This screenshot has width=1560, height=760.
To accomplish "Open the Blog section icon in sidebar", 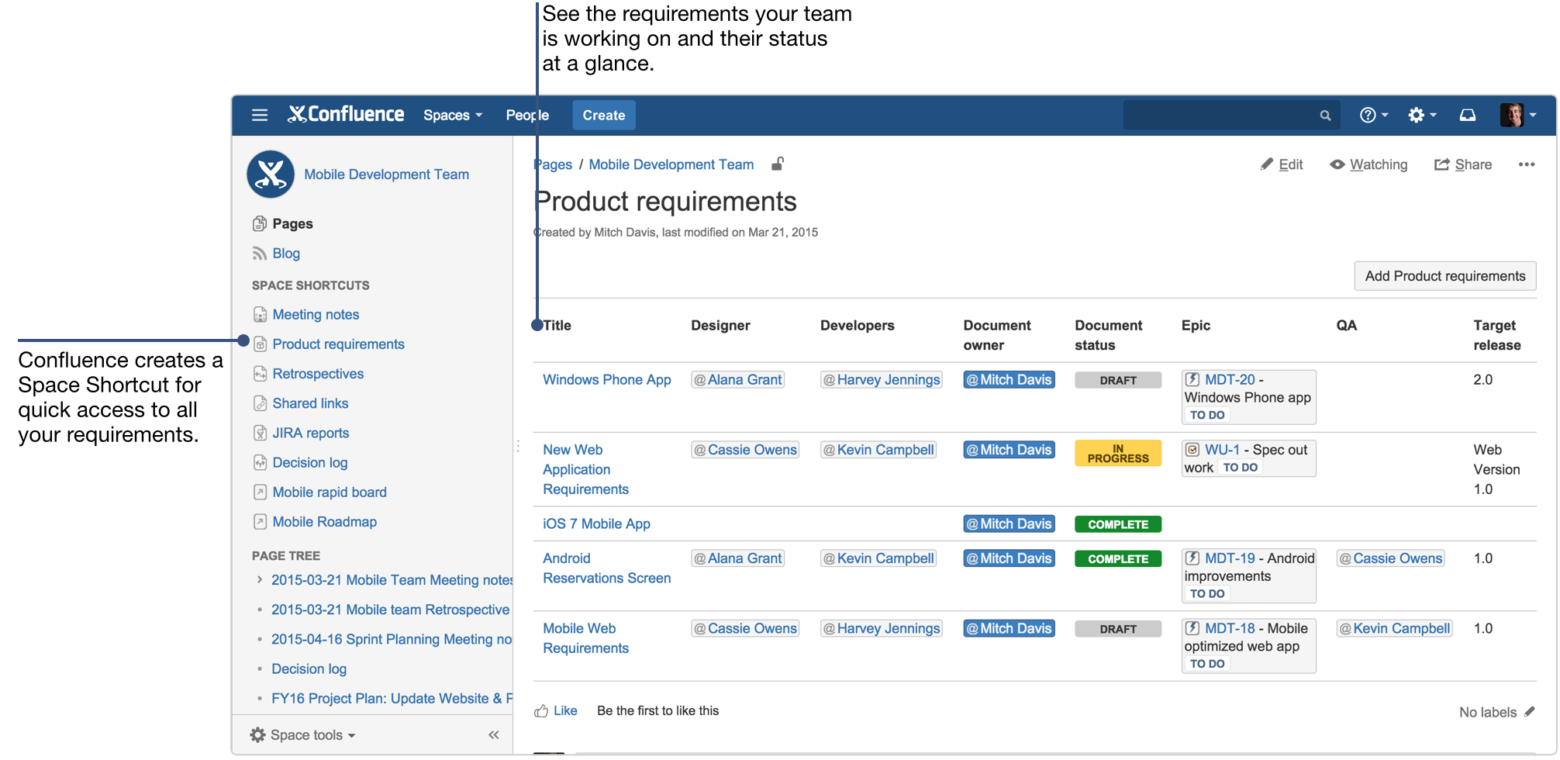I will pyautogui.click(x=260, y=253).
